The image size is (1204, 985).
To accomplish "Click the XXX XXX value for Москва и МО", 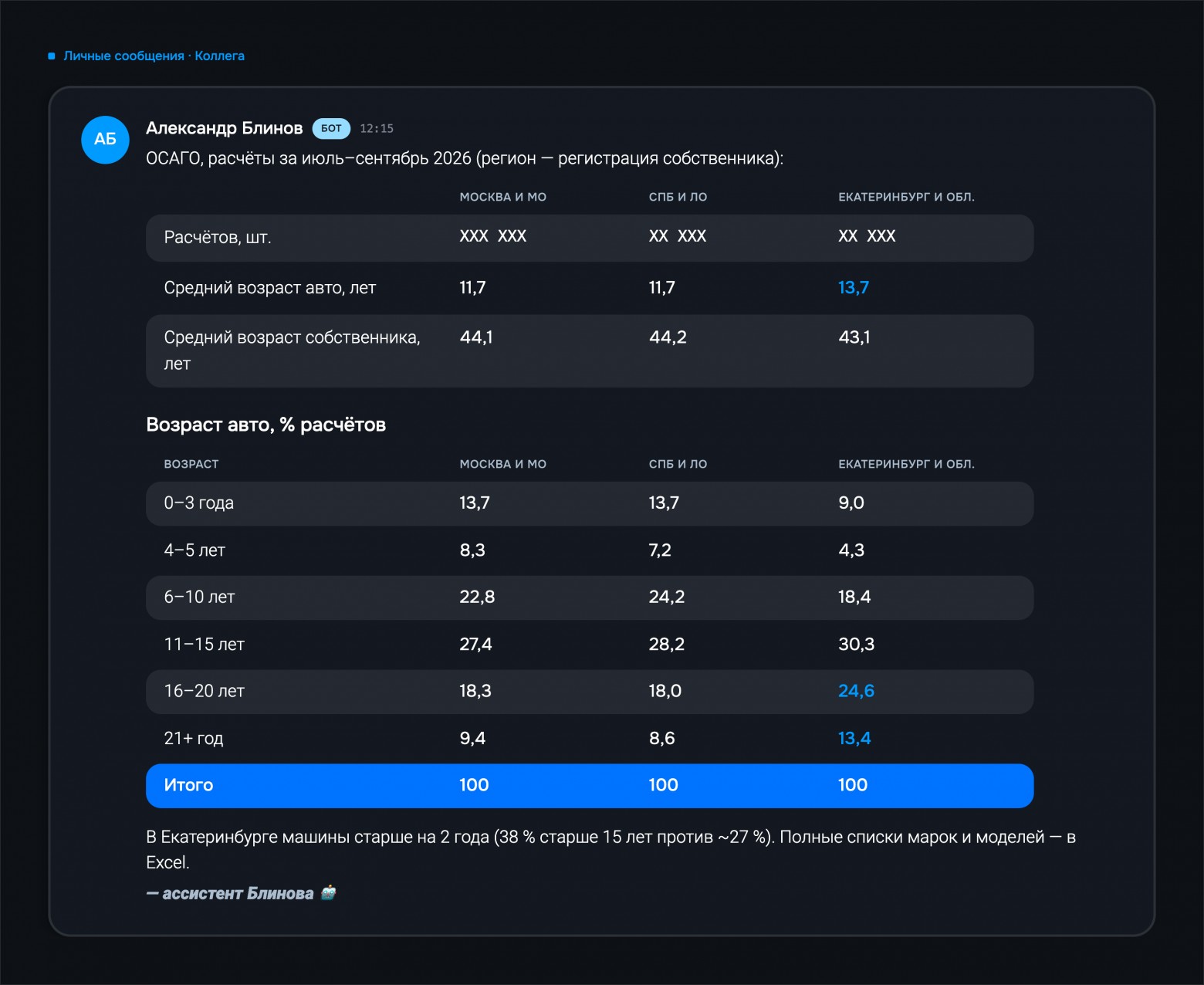I will [493, 236].
